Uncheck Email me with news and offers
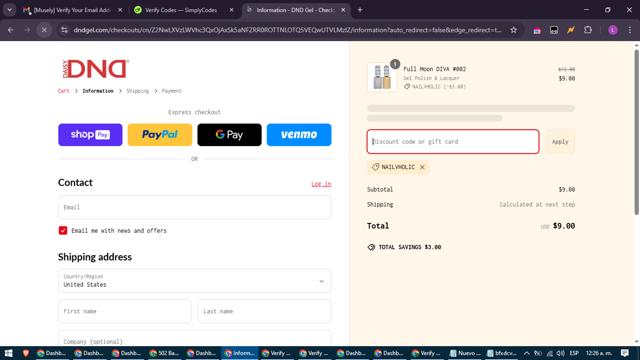The height and width of the screenshot is (360, 640). click(63, 231)
